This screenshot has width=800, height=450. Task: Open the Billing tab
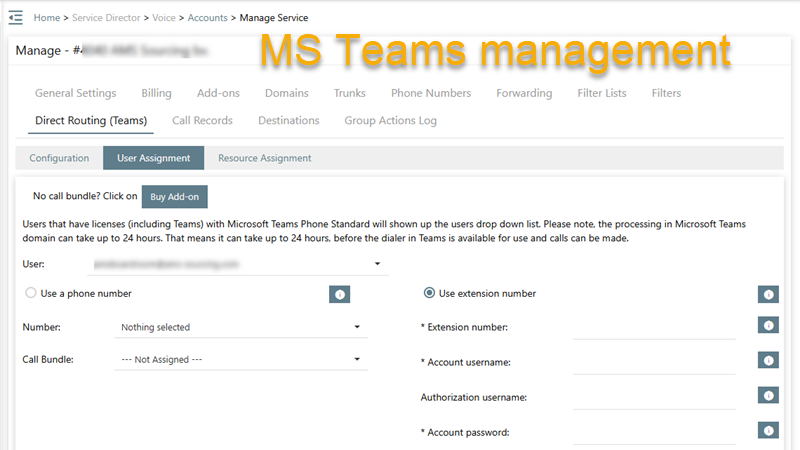tap(156, 93)
